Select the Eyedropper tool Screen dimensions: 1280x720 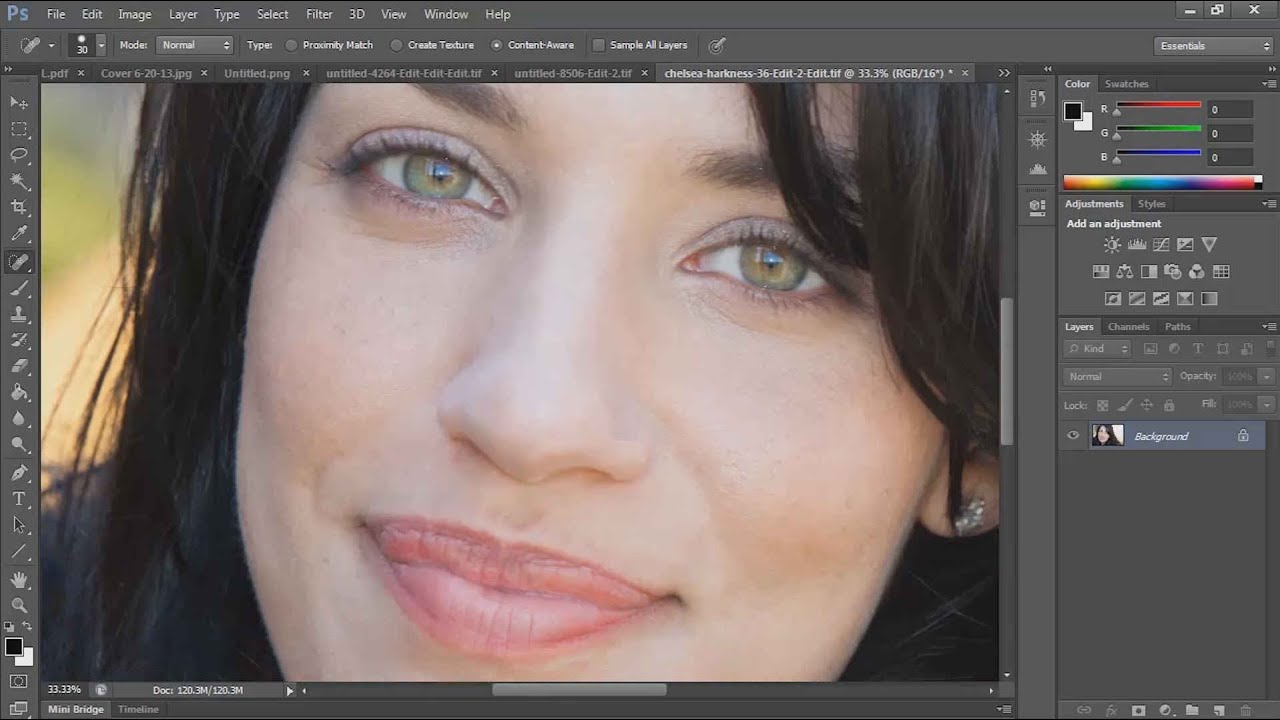click(19, 234)
